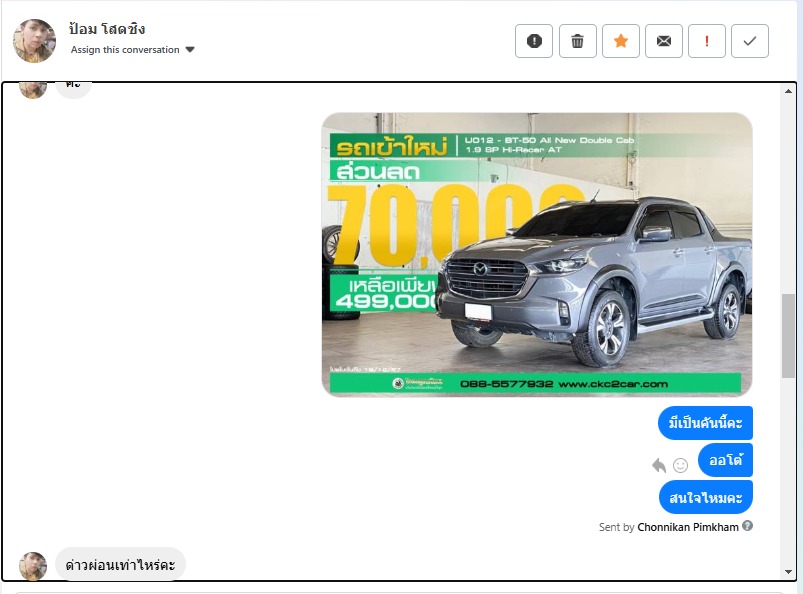803x594 pixels.
Task: Click the help icon beside Chonnikan Pimkham
Action: [748, 526]
